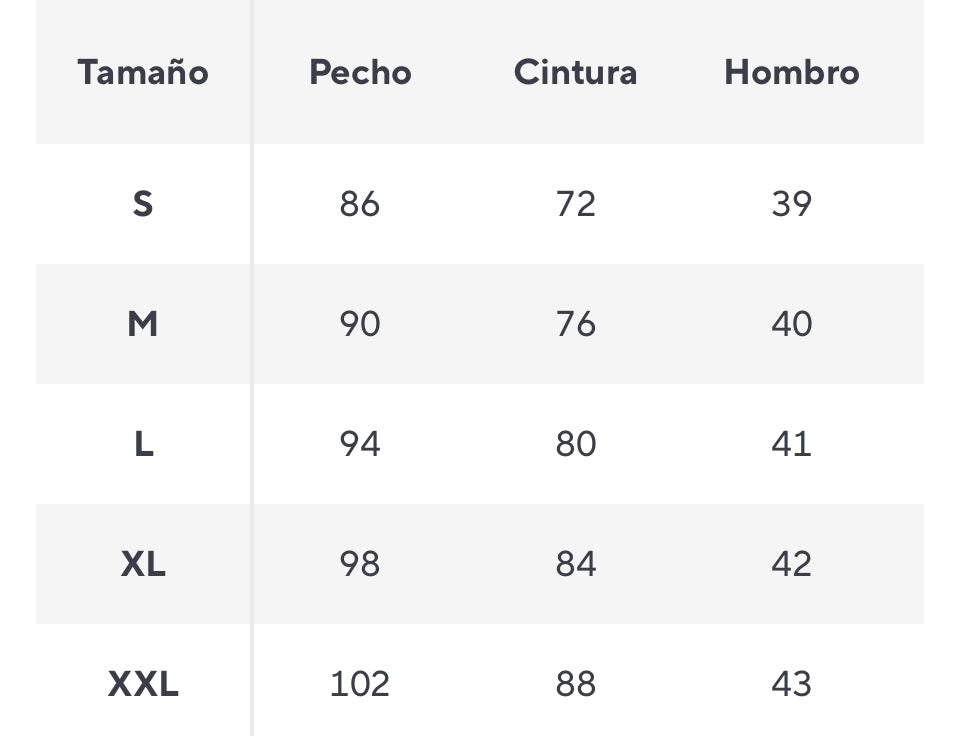Select Cintura value 88 in XXL row

[x=575, y=684]
